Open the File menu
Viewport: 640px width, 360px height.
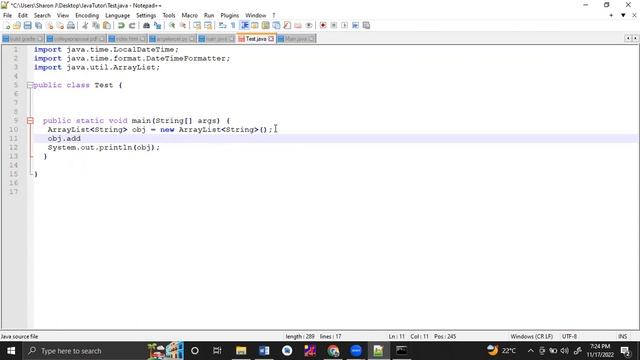pos(7,16)
